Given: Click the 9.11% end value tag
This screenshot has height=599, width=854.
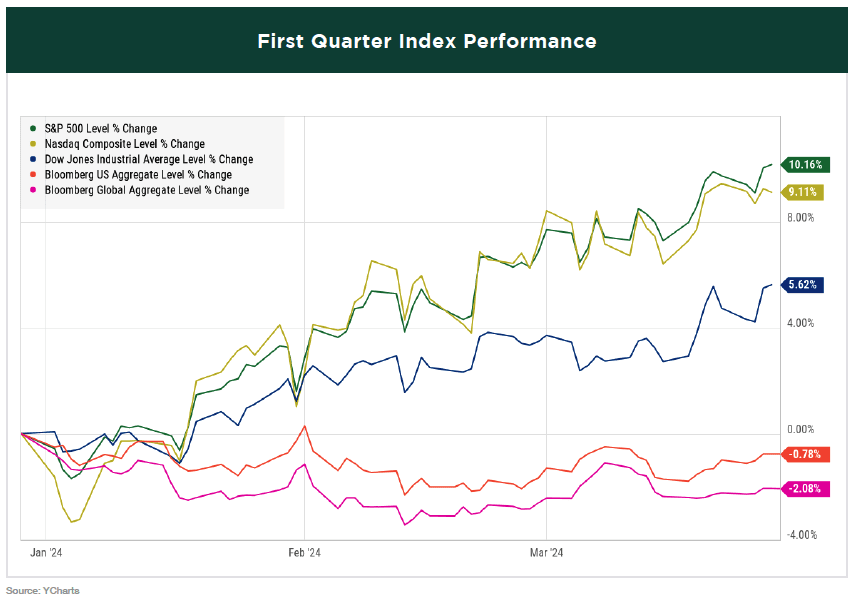Looking at the screenshot, I should (x=804, y=192).
